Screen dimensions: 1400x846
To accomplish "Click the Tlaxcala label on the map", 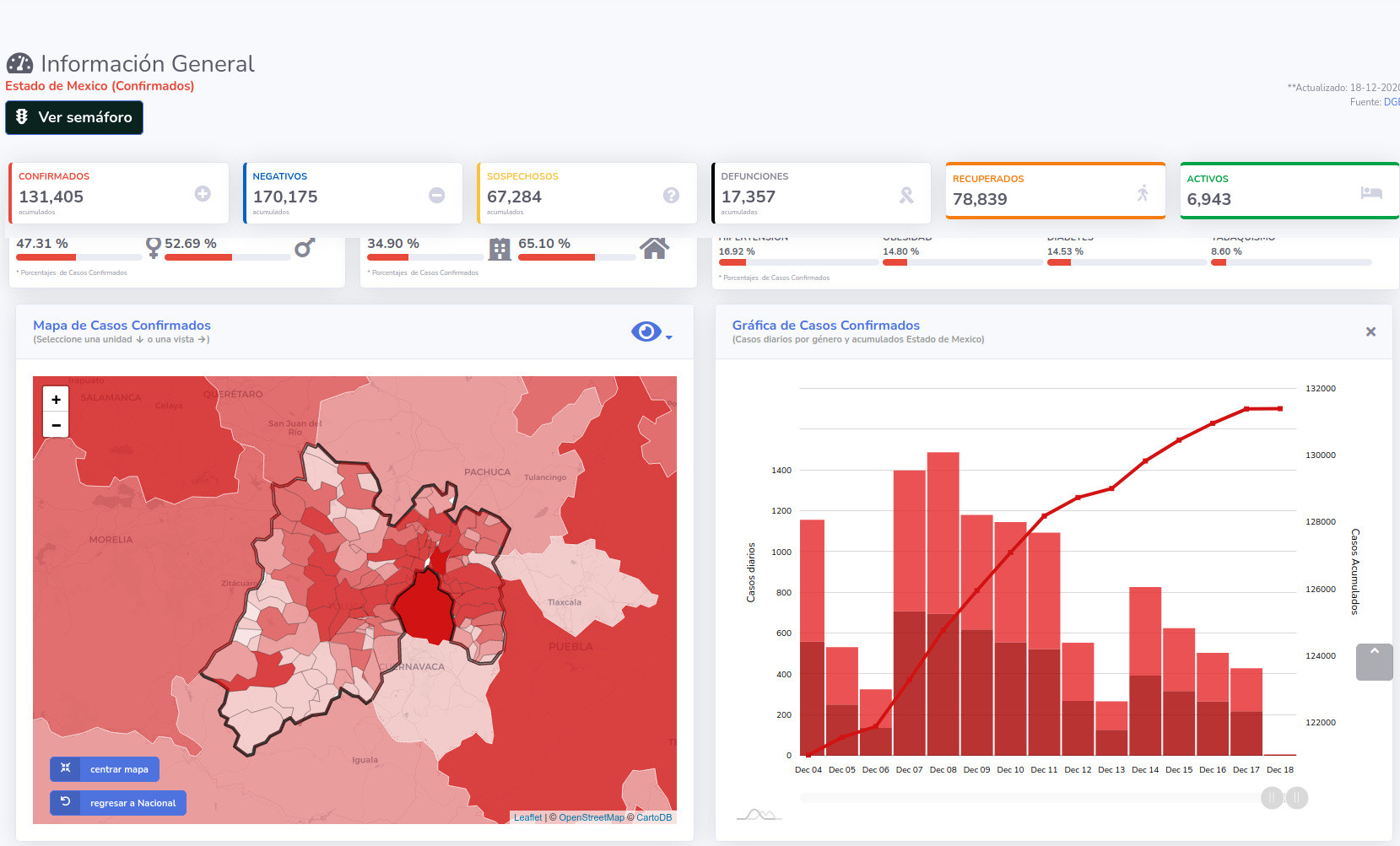I will pyautogui.click(x=565, y=602).
